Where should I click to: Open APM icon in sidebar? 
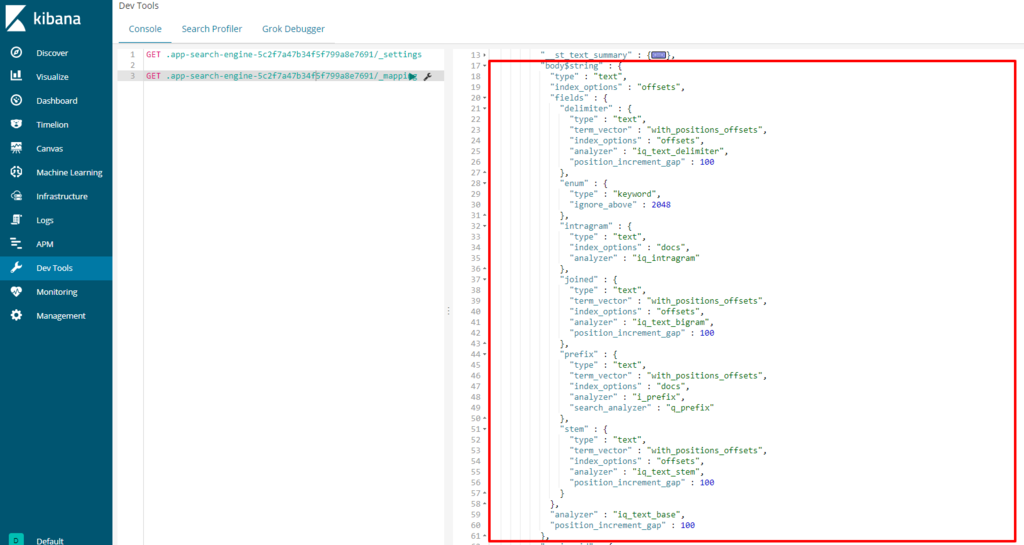pos(16,244)
